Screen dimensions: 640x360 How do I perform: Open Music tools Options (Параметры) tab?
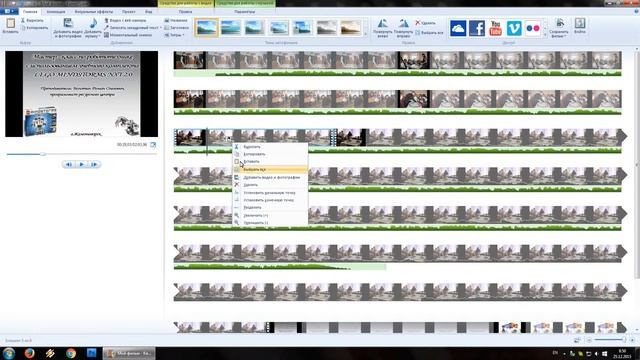pos(244,12)
